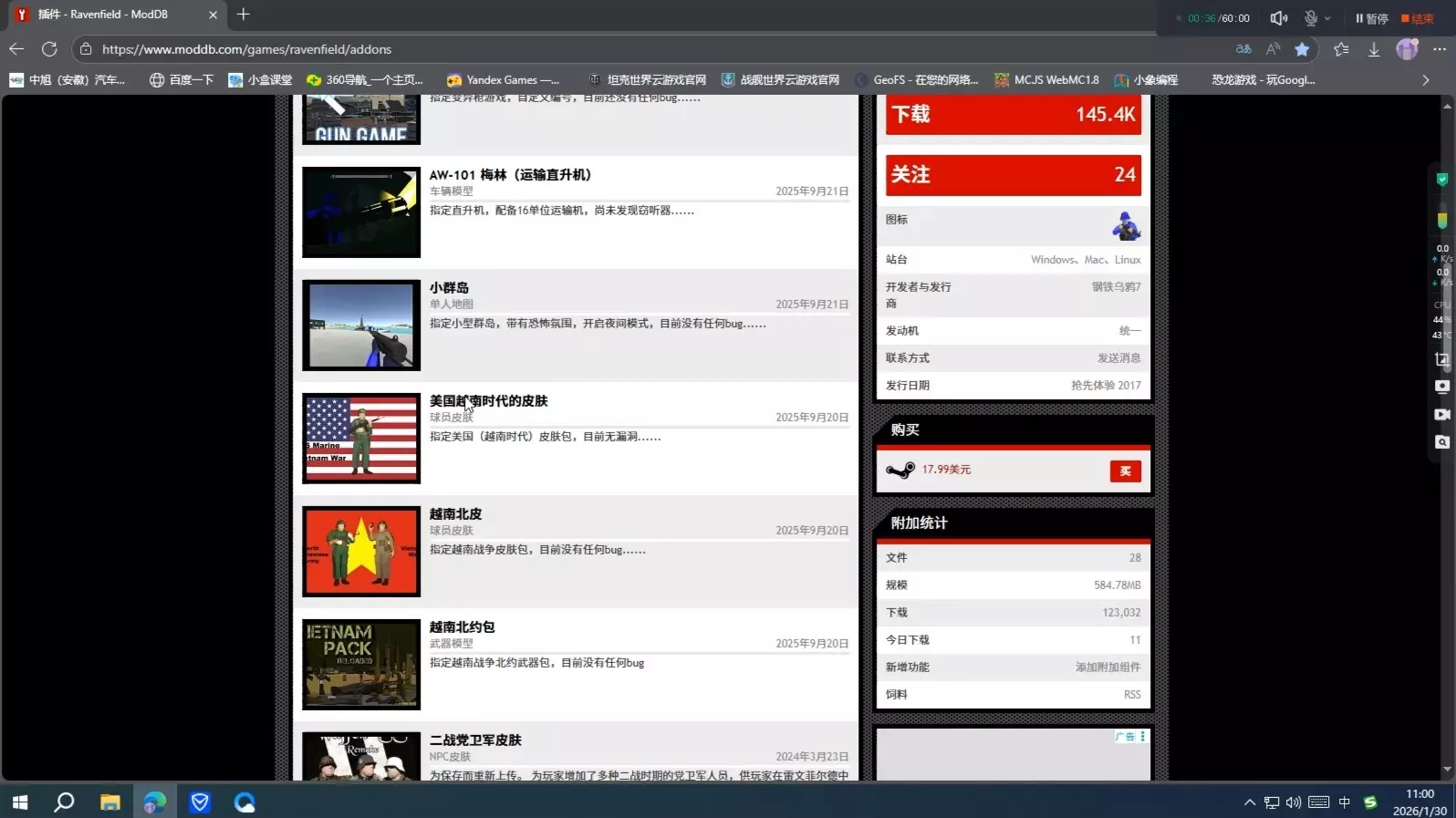The height and width of the screenshot is (818, 1456).
Task: Click the Steam buy icon
Action: (x=900, y=470)
